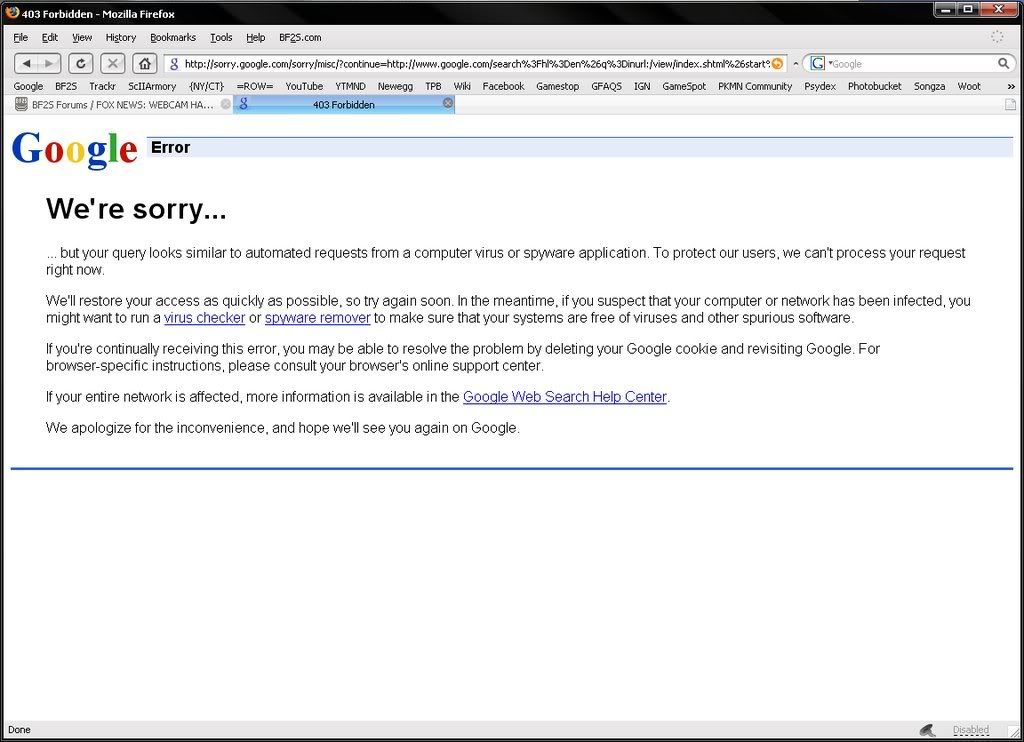
Task: Open the Newegg bookmark
Action: pos(395,86)
